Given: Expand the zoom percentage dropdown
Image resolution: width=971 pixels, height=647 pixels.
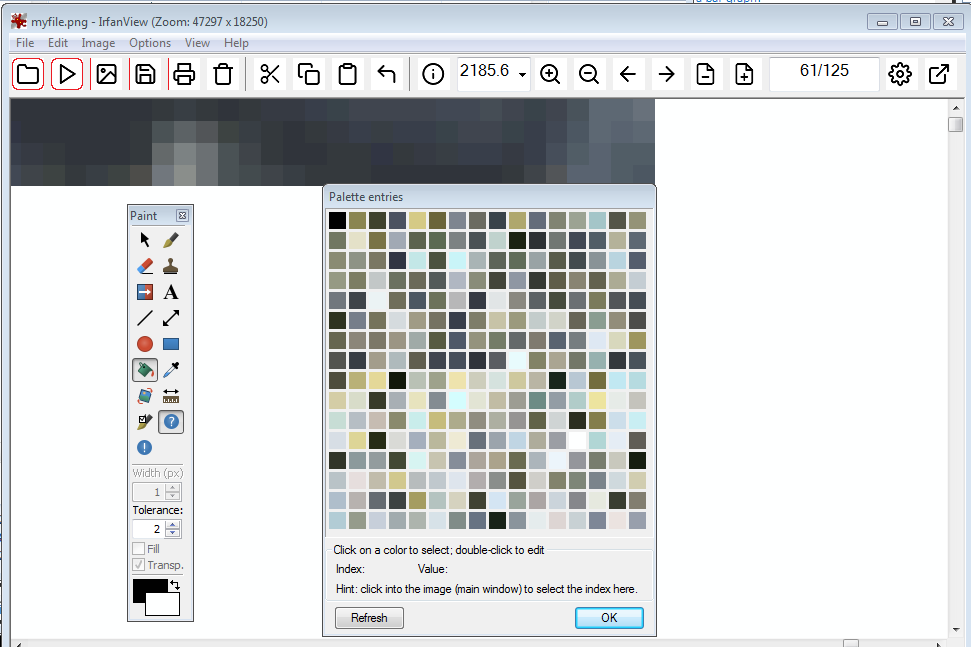Looking at the screenshot, I should [x=523, y=76].
